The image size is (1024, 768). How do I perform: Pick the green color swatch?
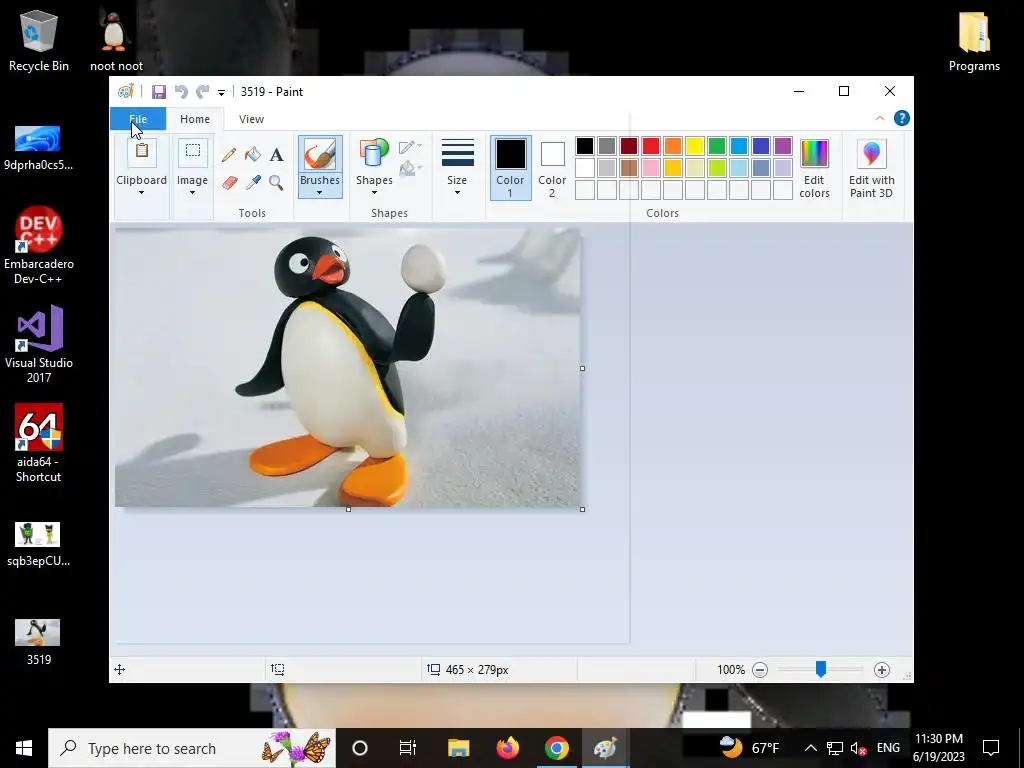point(717,146)
